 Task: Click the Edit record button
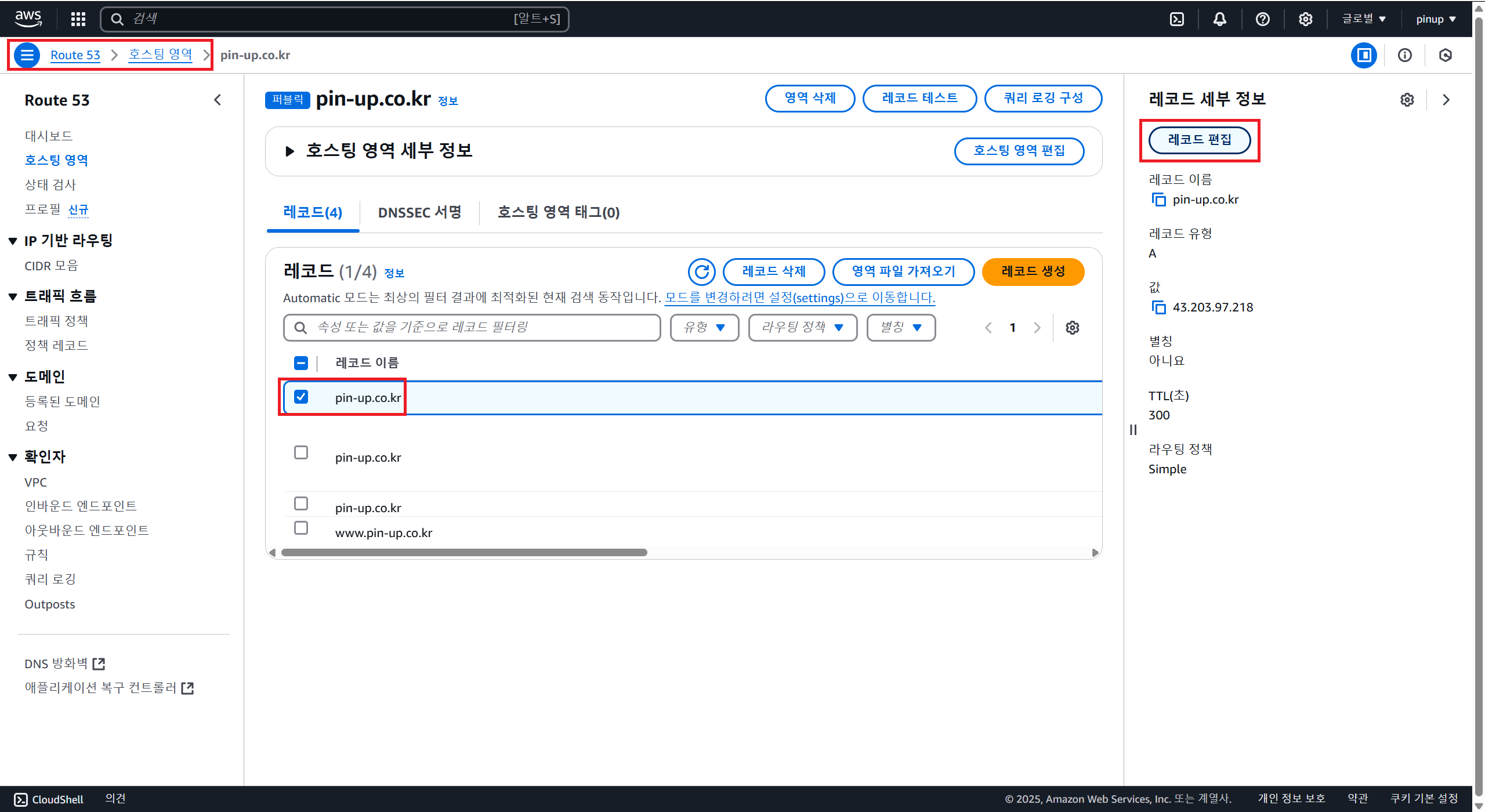[1200, 140]
